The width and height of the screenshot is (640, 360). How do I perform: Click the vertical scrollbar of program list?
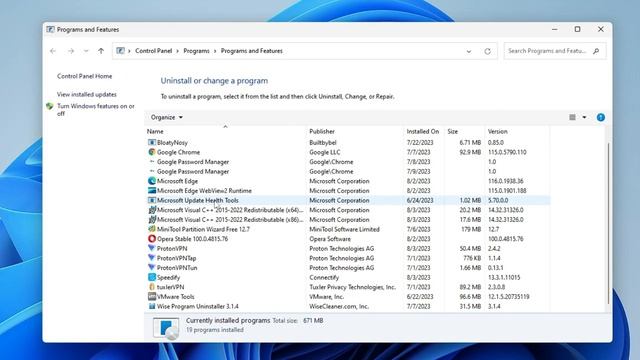608,223
